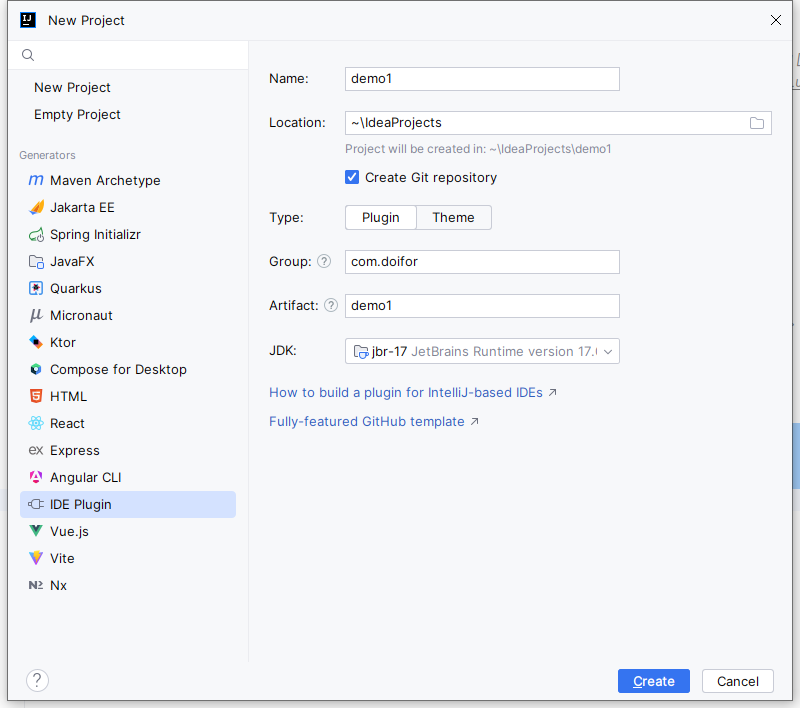Viewport: 800px width, 708px height.
Task: Click the Jakarta EE feather icon
Action: pos(36,207)
